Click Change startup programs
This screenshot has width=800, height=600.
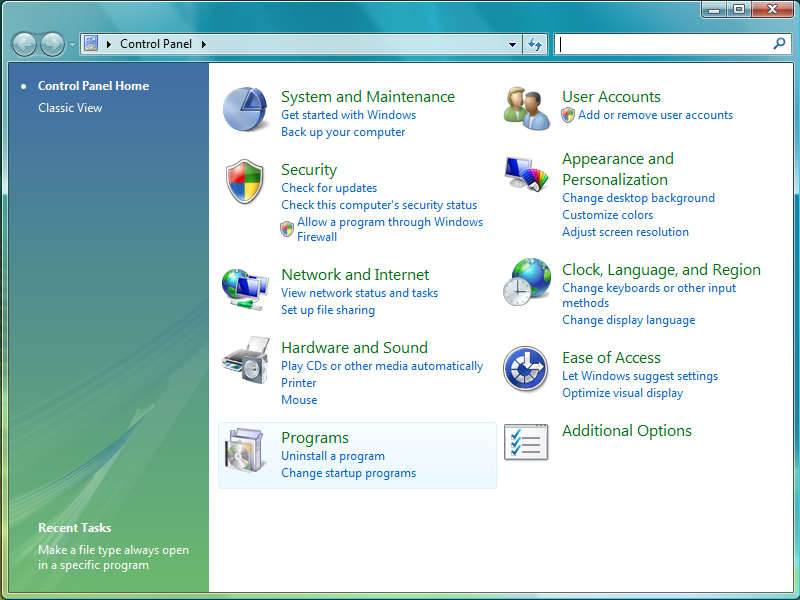[x=348, y=473]
